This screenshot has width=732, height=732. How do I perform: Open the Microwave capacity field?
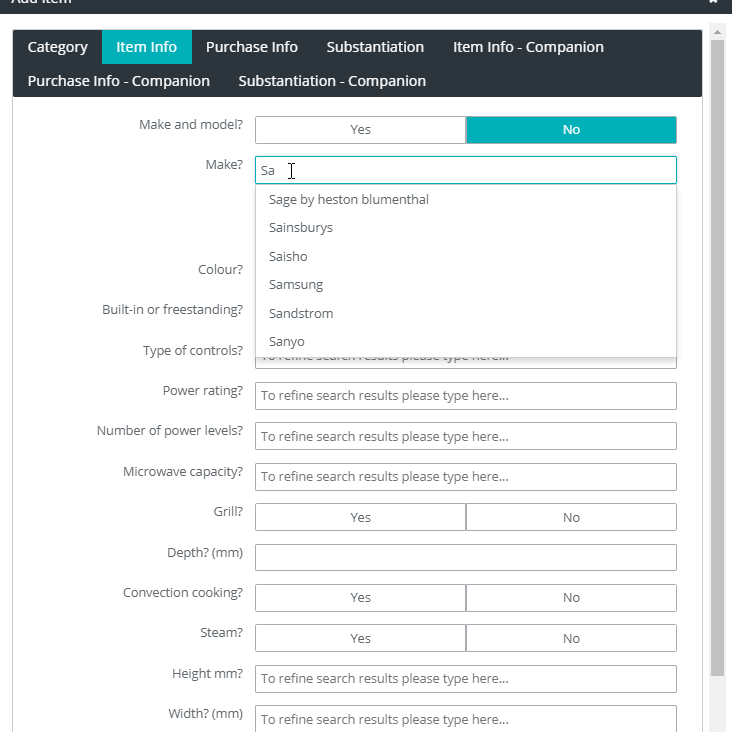465,477
